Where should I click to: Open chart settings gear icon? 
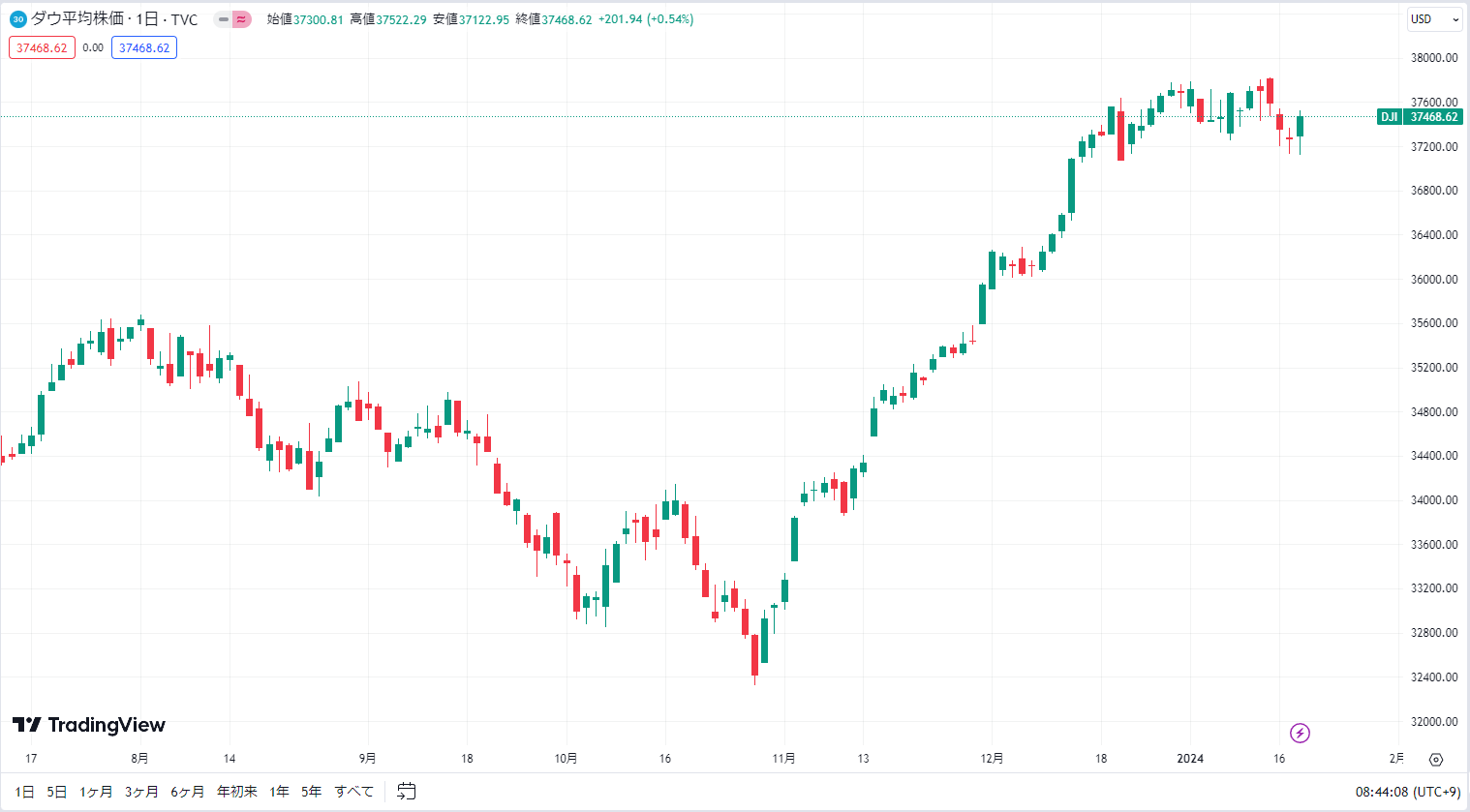[x=1436, y=760]
